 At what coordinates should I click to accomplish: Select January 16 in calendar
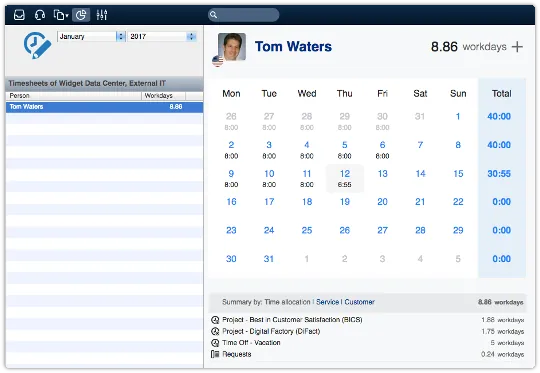[x=231, y=202]
